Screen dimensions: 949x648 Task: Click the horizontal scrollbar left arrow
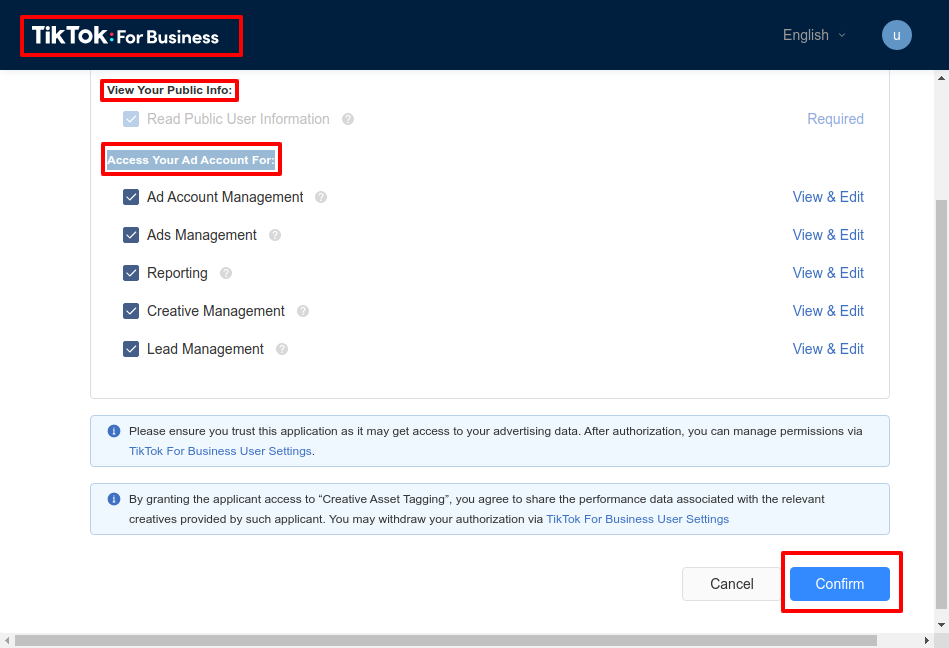(7, 640)
